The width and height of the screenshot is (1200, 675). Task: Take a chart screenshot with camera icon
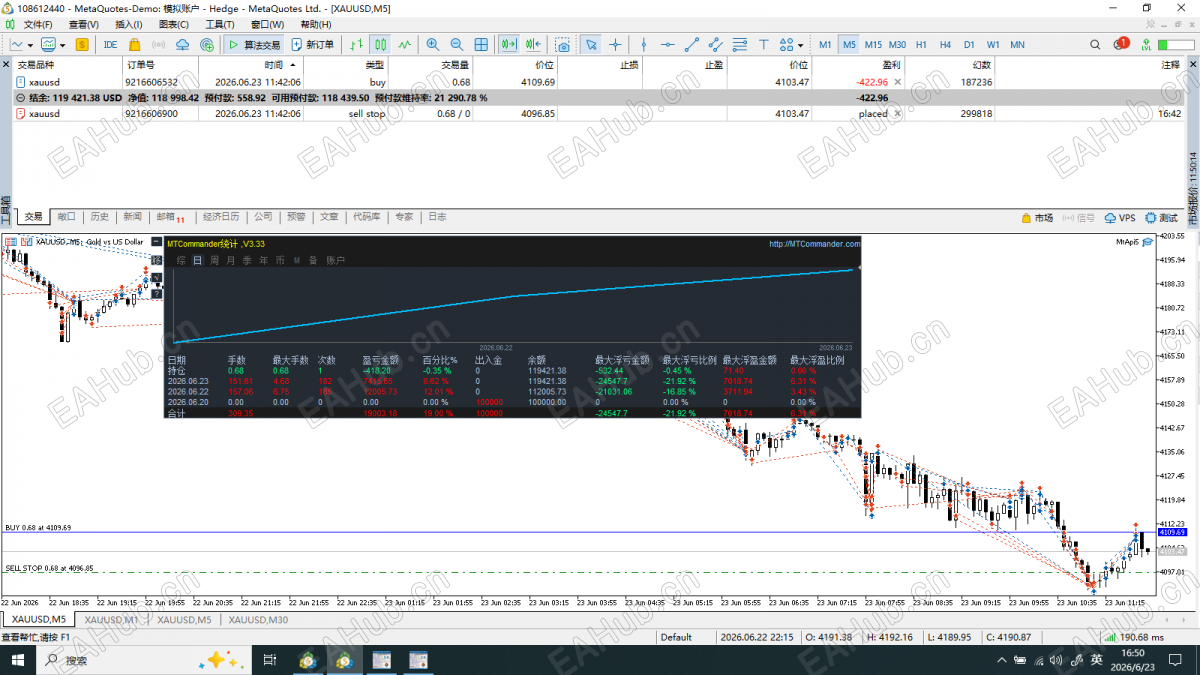(563, 44)
